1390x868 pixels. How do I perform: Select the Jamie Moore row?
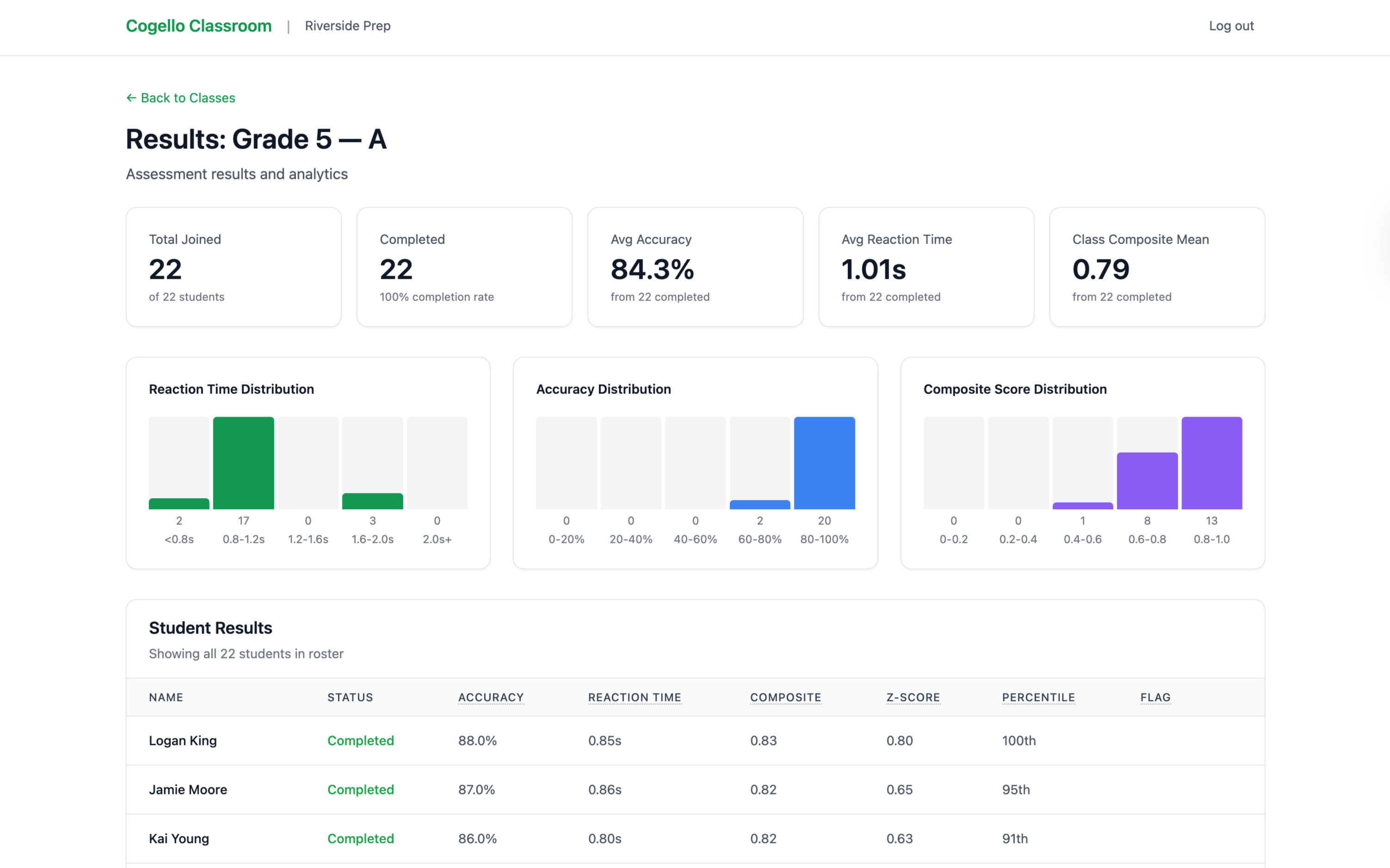tap(188, 789)
